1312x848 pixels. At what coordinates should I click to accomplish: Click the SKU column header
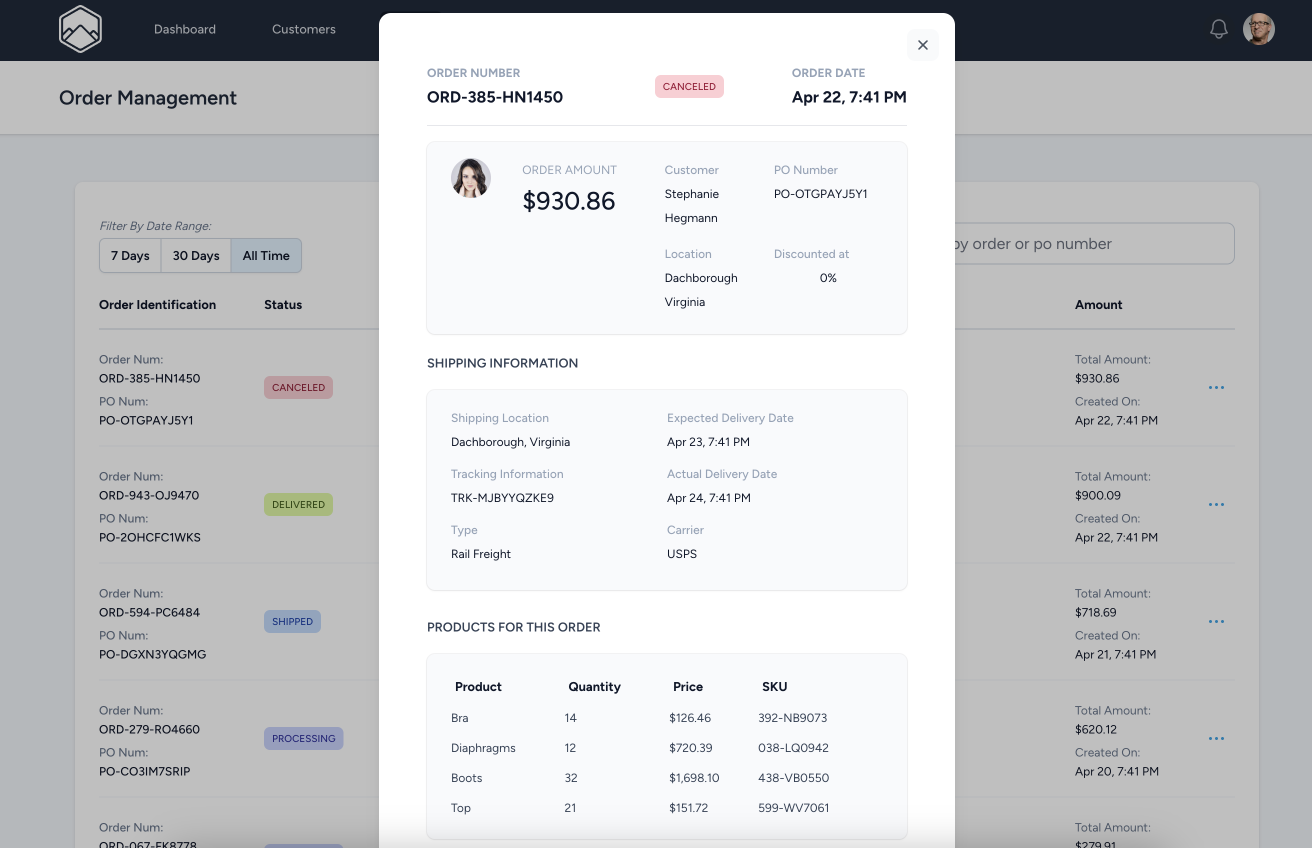(775, 687)
